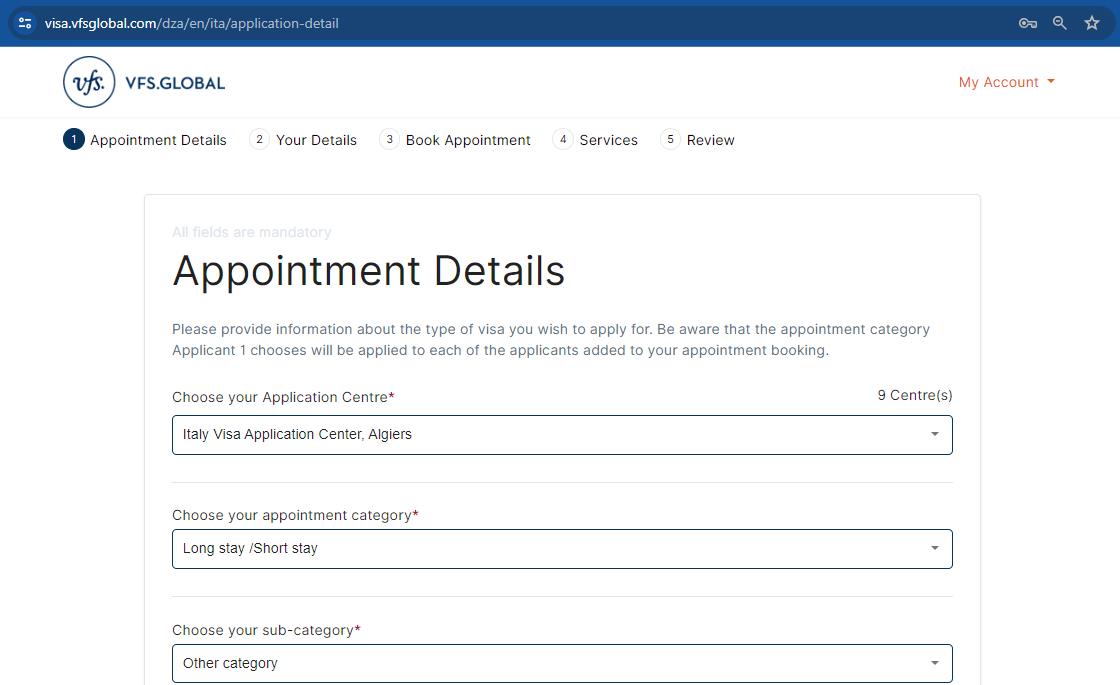This screenshot has height=685, width=1120.
Task: Click the step 3 Book Appointment circle
Action: [x=389, y=139]
